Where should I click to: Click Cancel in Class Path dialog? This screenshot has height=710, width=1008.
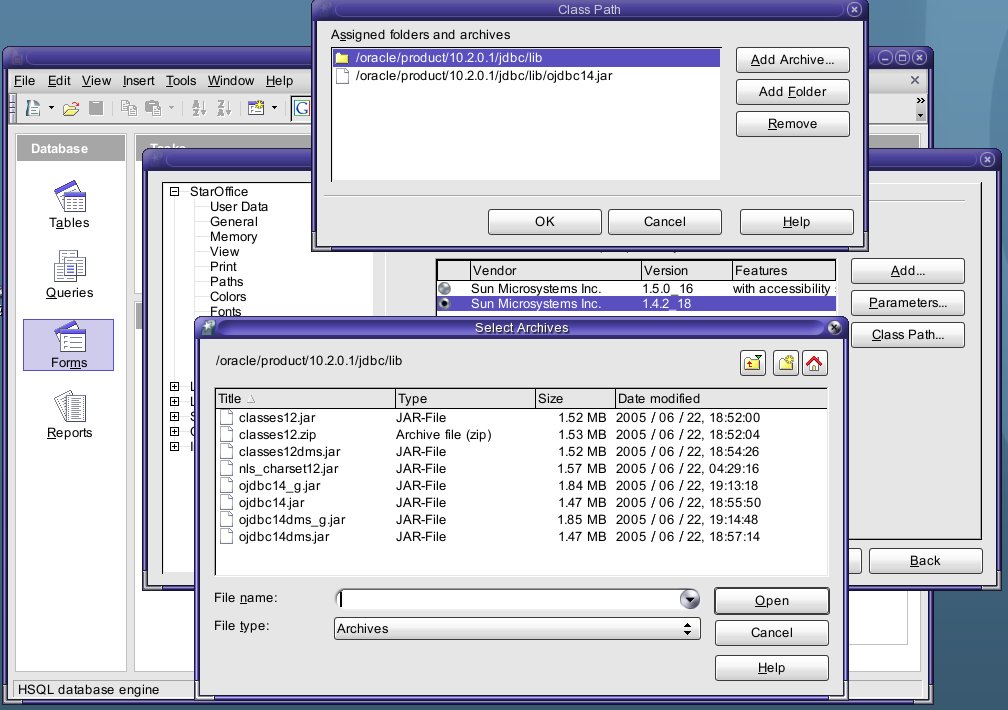tap(665, 222)
